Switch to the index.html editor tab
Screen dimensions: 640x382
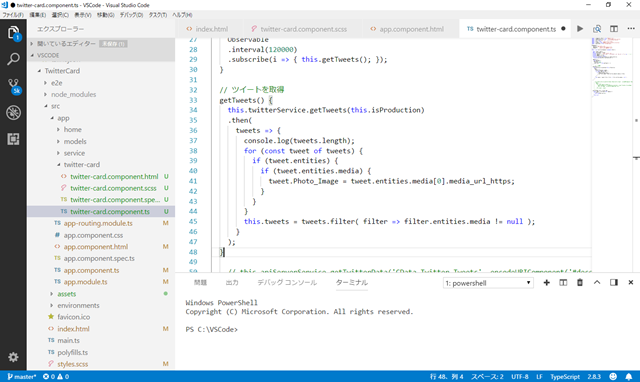(x=209, y=29)
